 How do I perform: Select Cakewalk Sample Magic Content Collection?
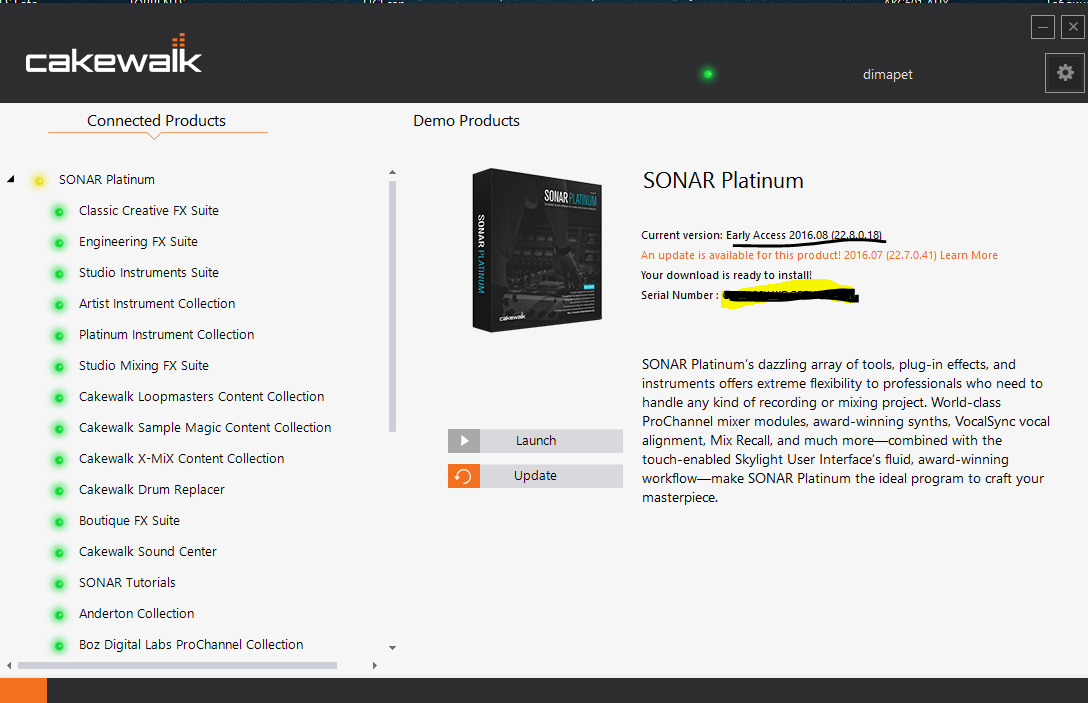205,427
